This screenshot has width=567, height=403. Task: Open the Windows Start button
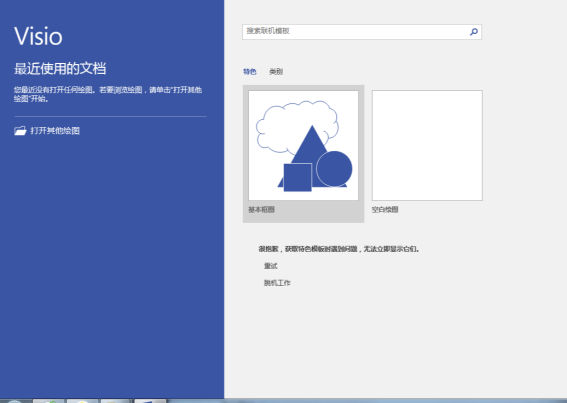click(14, 401)
